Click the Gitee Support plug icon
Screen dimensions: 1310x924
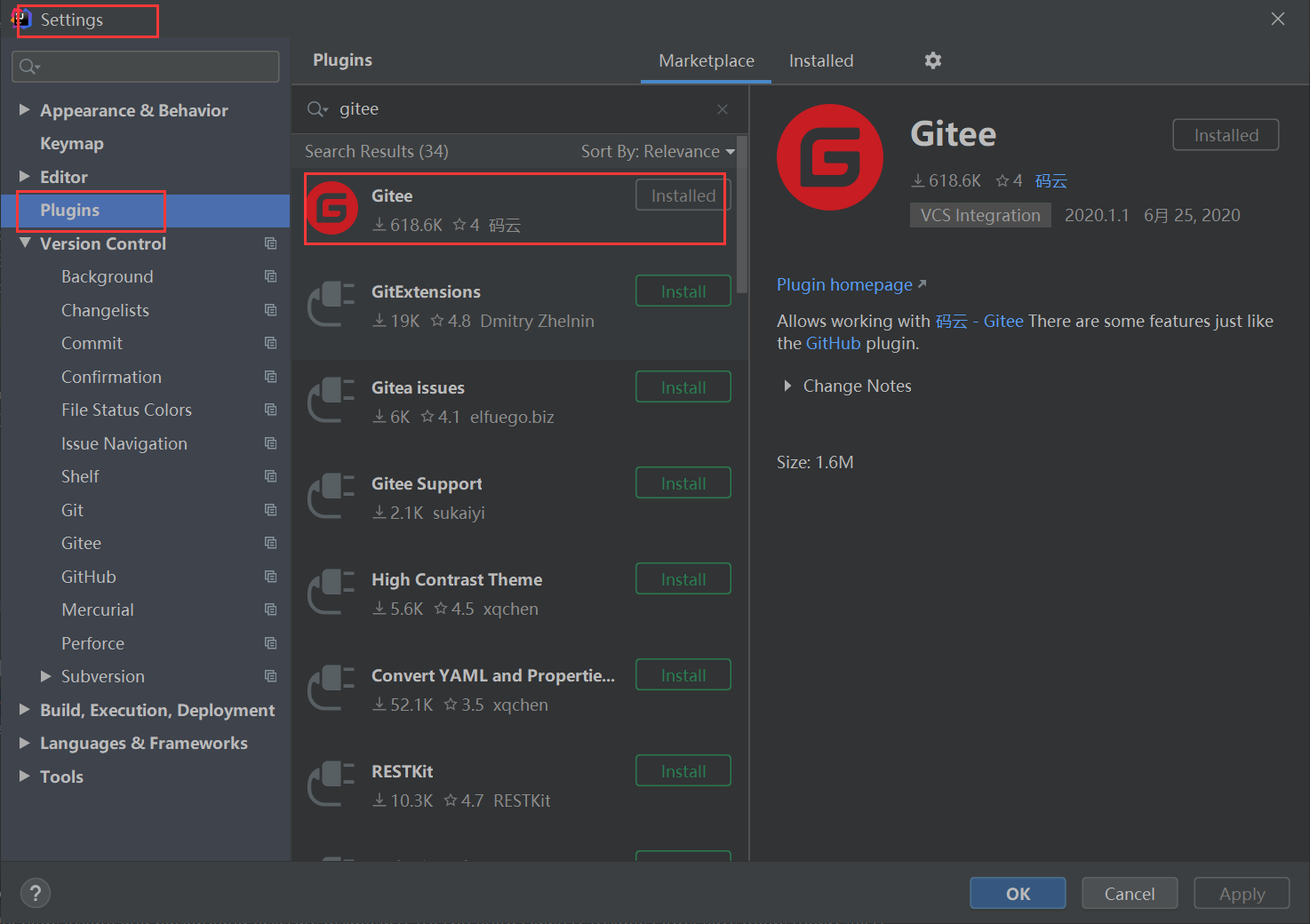(331, 496)
